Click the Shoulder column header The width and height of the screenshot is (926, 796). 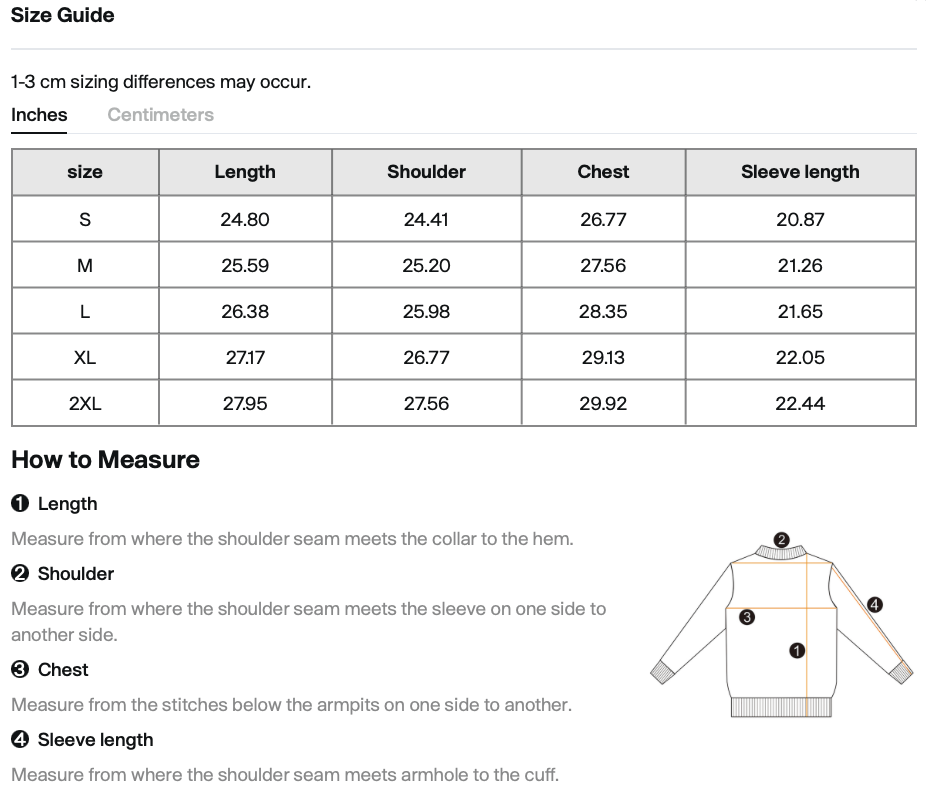tap(426, 172)
